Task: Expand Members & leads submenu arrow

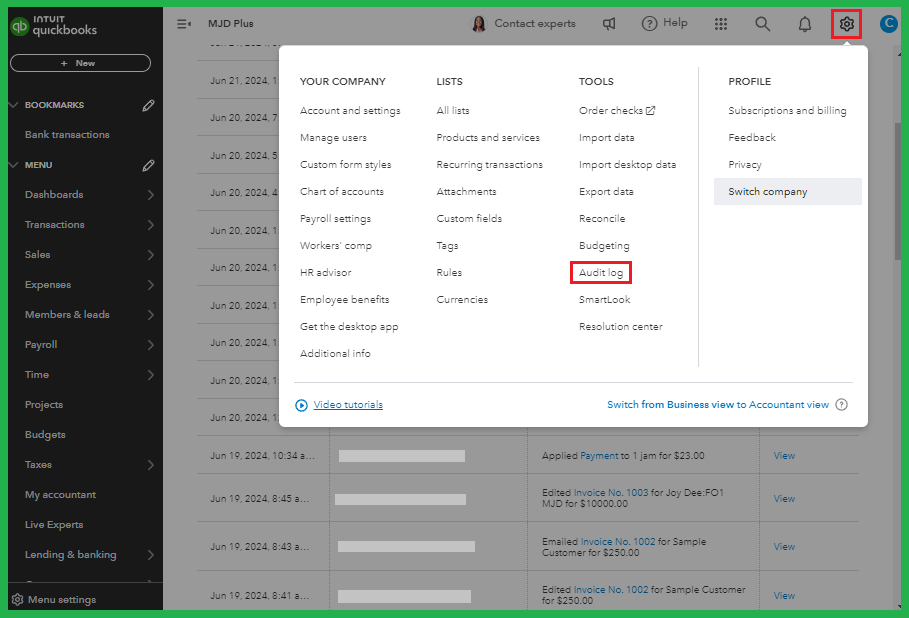Action: 151,315
